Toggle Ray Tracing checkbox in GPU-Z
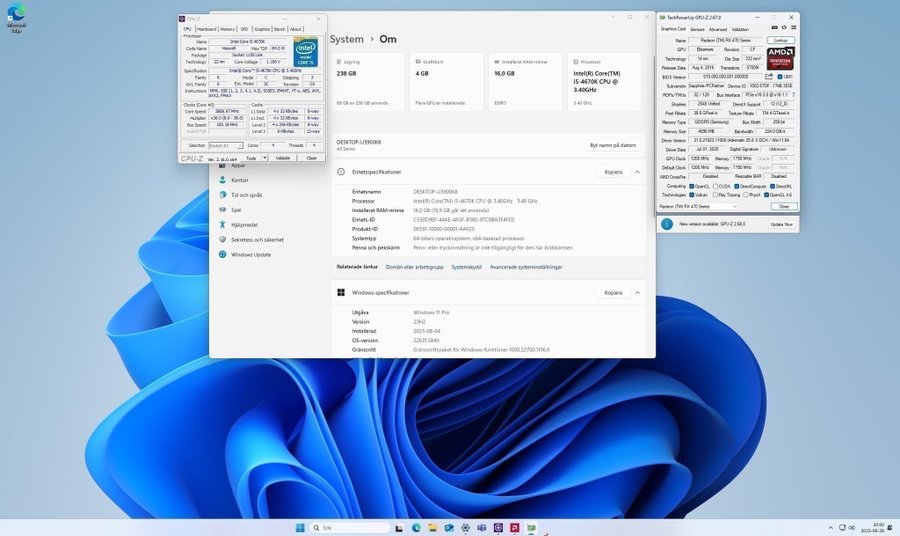This screenshot has height=536, width=900. [x=715, y=195]
